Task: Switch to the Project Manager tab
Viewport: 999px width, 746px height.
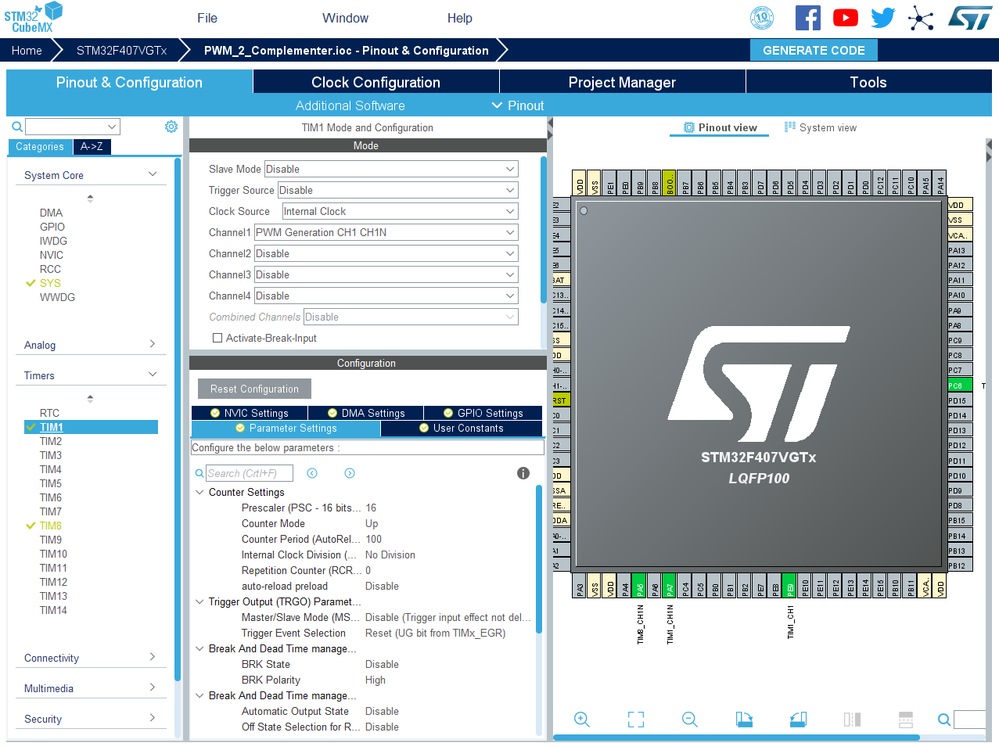Action: pos(622,82)
